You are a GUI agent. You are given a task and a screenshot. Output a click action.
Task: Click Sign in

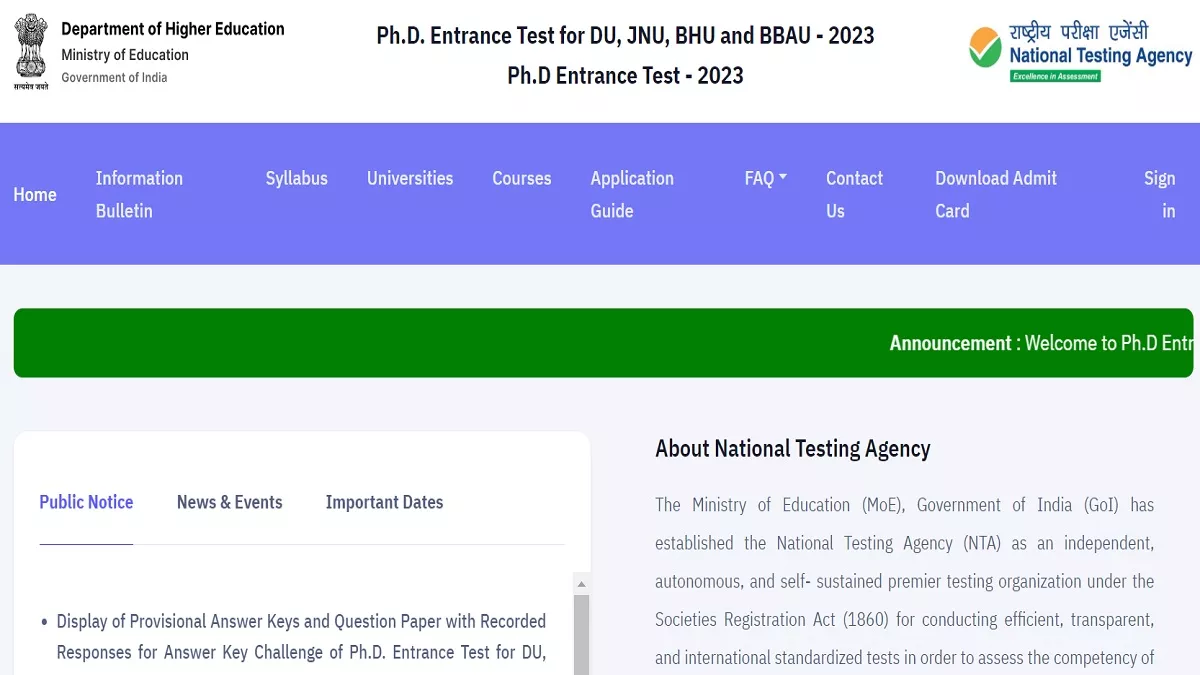pyautogui.click(x=1160, y=194)
